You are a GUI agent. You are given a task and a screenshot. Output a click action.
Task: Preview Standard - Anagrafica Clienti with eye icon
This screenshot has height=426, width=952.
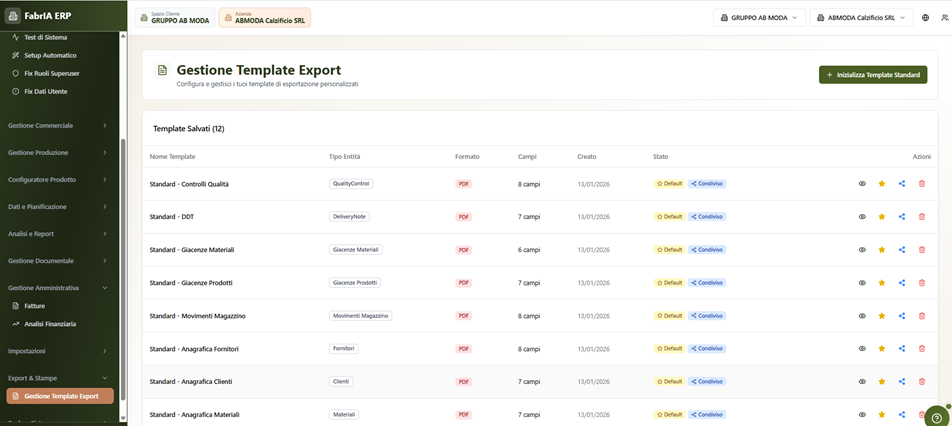click(x=862, y=382)
